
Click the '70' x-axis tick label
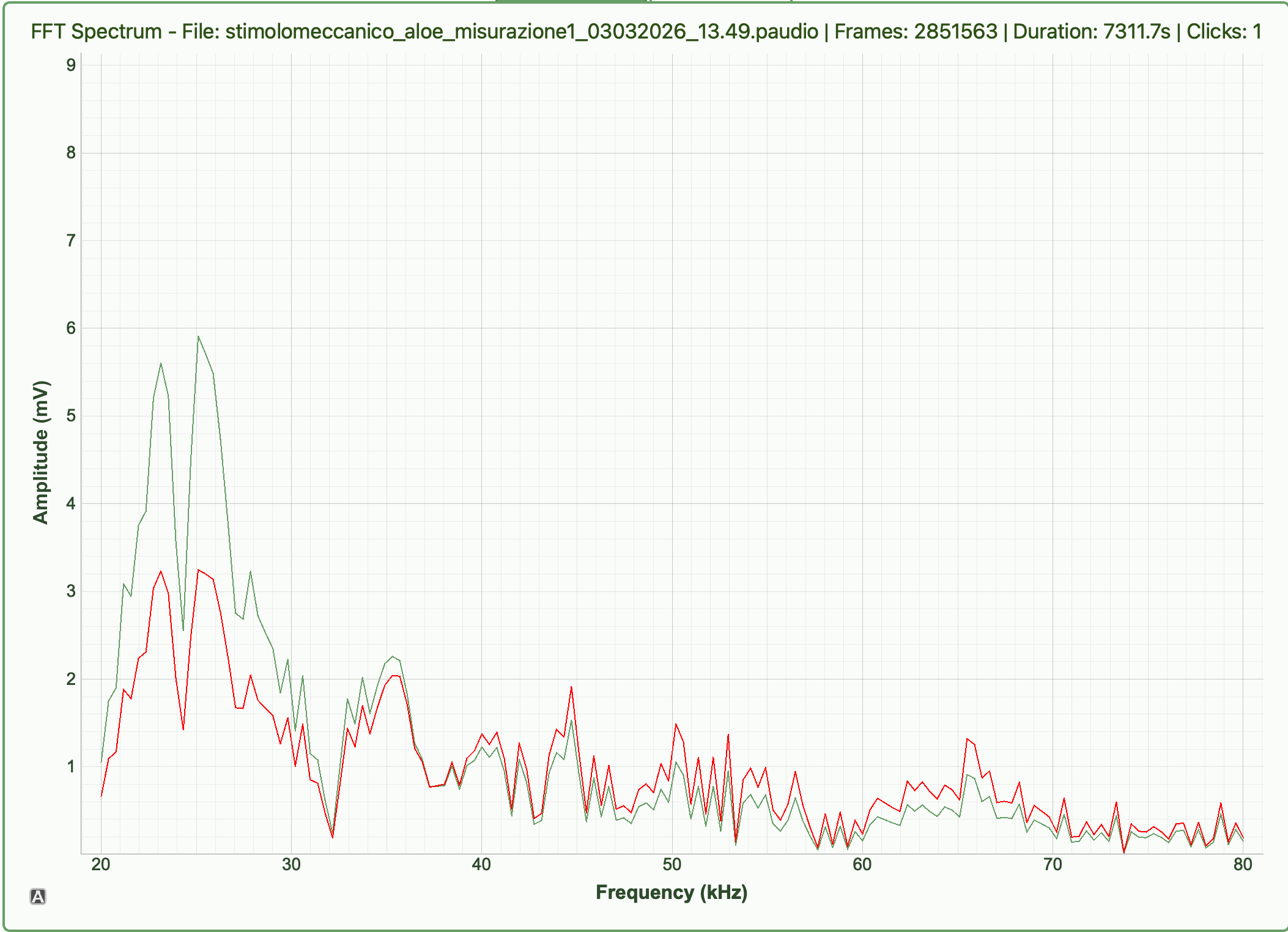[x=1053, y=864]
